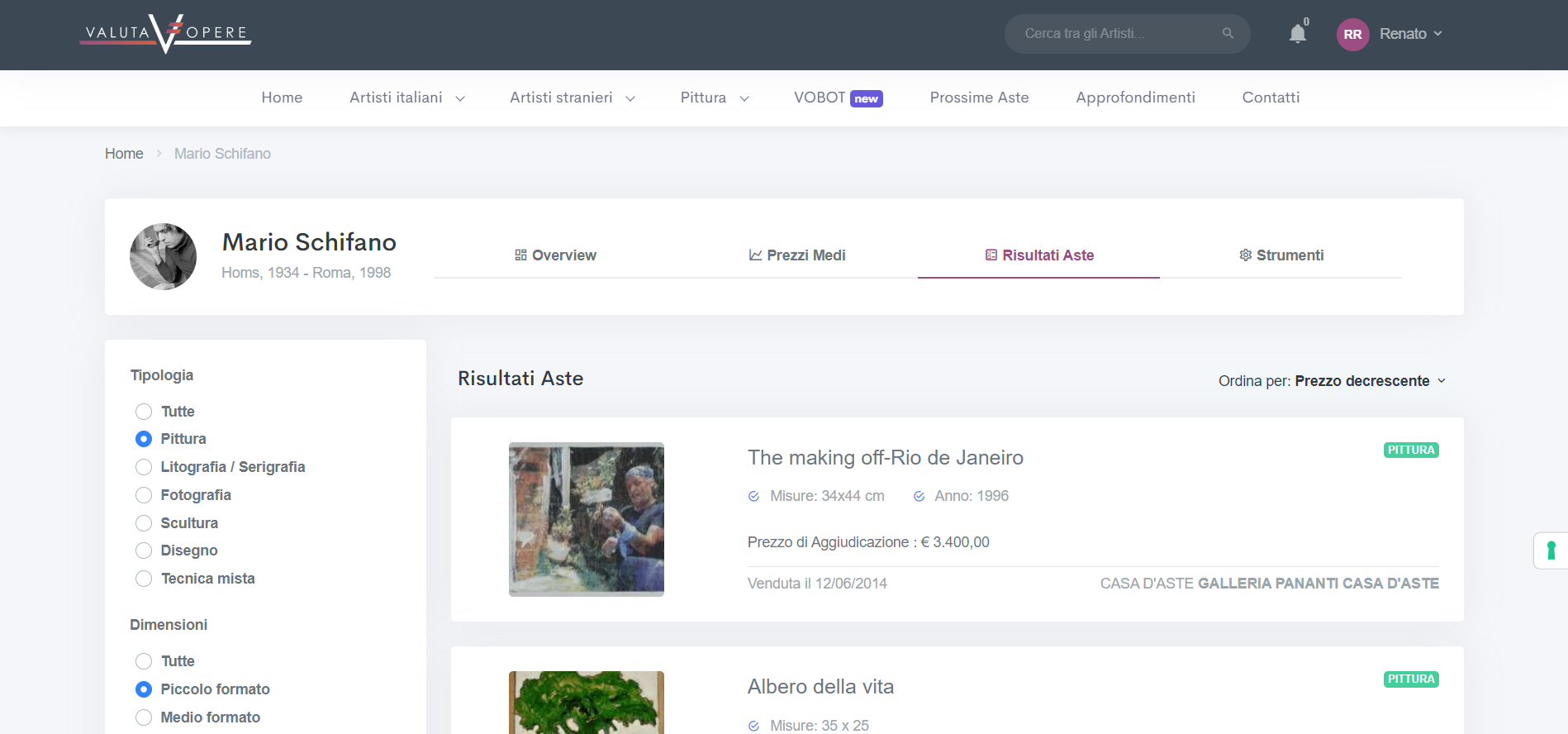Click the Misure checkmark icon for Rio de Janeiro

[753, 496]
